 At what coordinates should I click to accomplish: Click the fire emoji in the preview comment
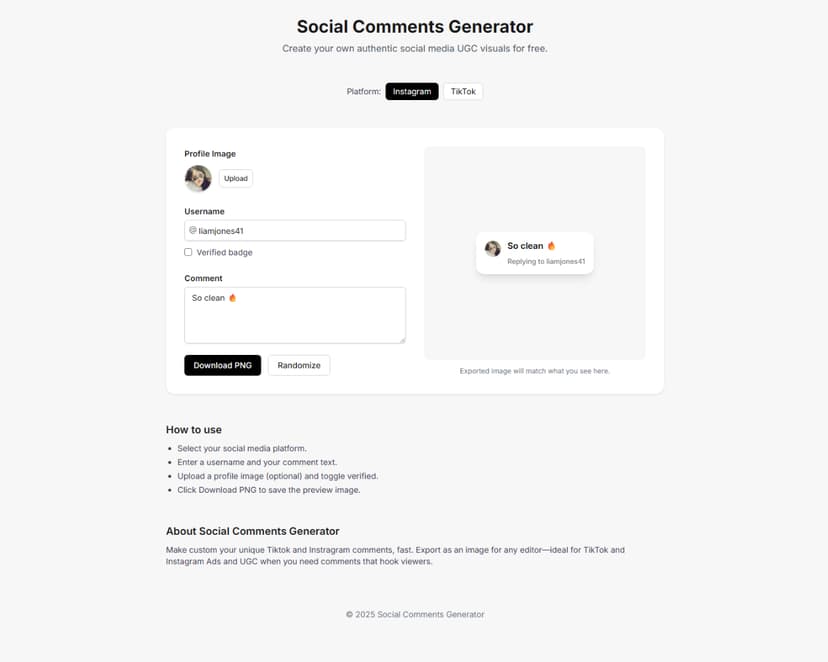(551, 246)
